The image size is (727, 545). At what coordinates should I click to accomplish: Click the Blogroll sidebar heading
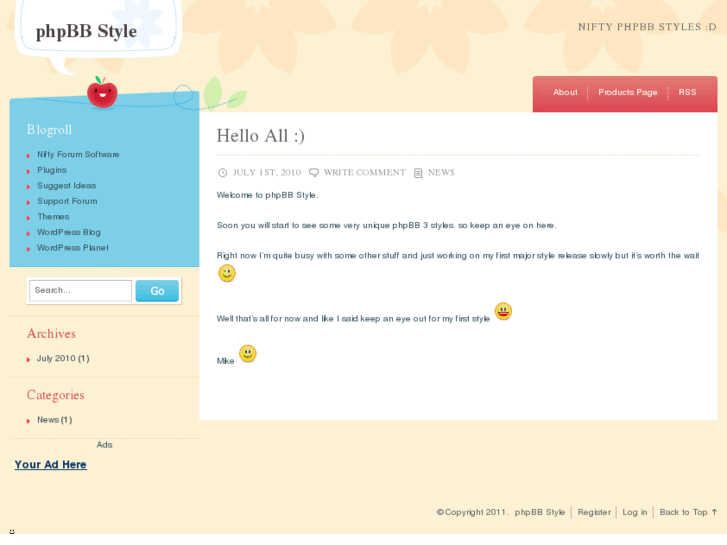(49, 129)
